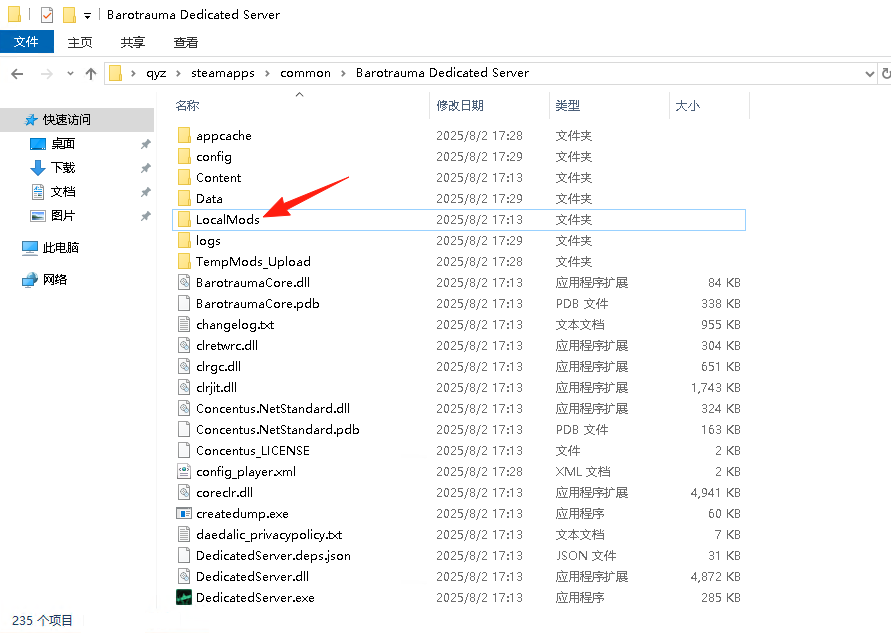Sort by 修改日期 column header
The height and width of the screenshot is (633, 891).
pos(460,106)
